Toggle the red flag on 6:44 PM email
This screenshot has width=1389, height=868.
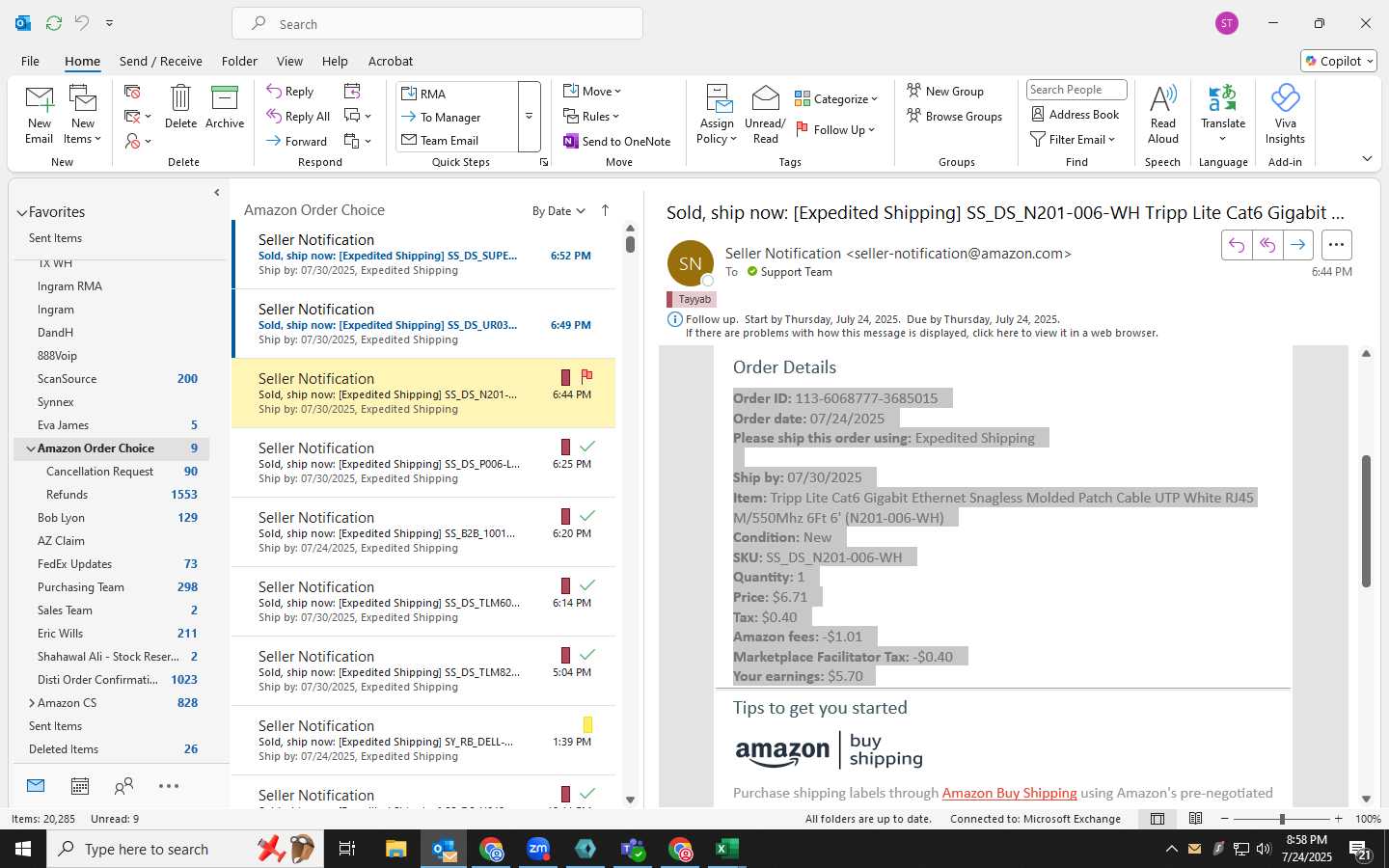pos(586,376)
